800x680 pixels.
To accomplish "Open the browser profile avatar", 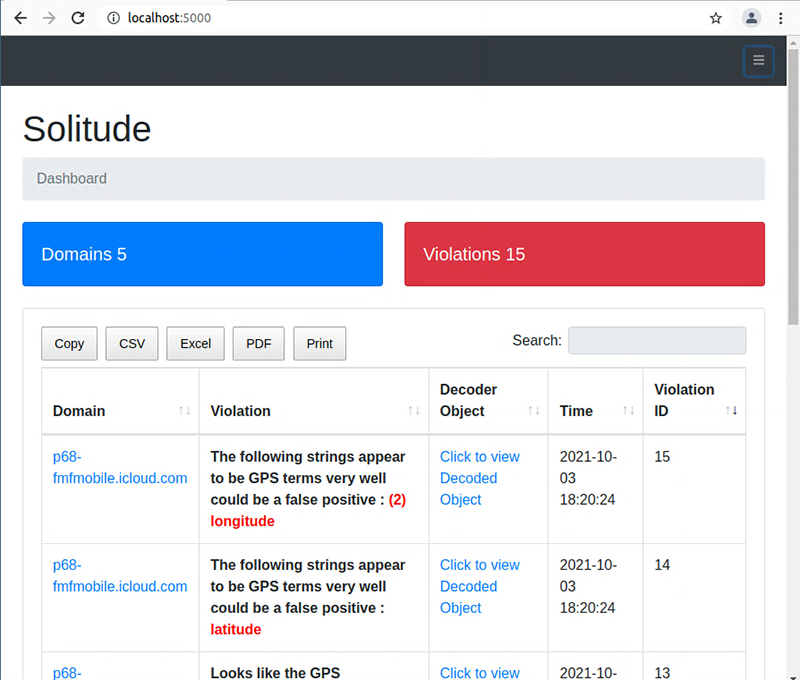I will coord(751,18).
